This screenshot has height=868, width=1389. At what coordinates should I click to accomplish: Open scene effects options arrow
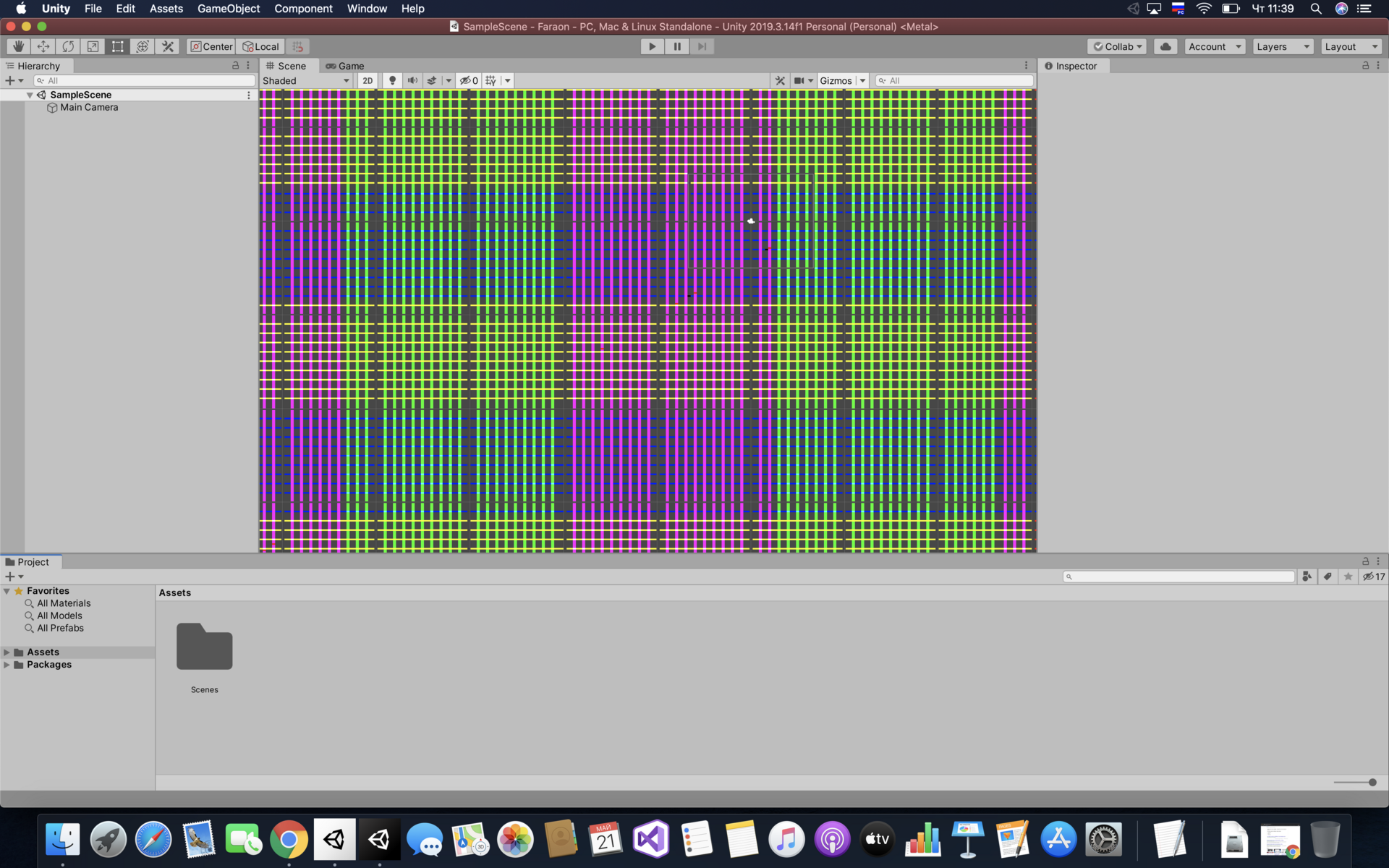coord(449,80)
